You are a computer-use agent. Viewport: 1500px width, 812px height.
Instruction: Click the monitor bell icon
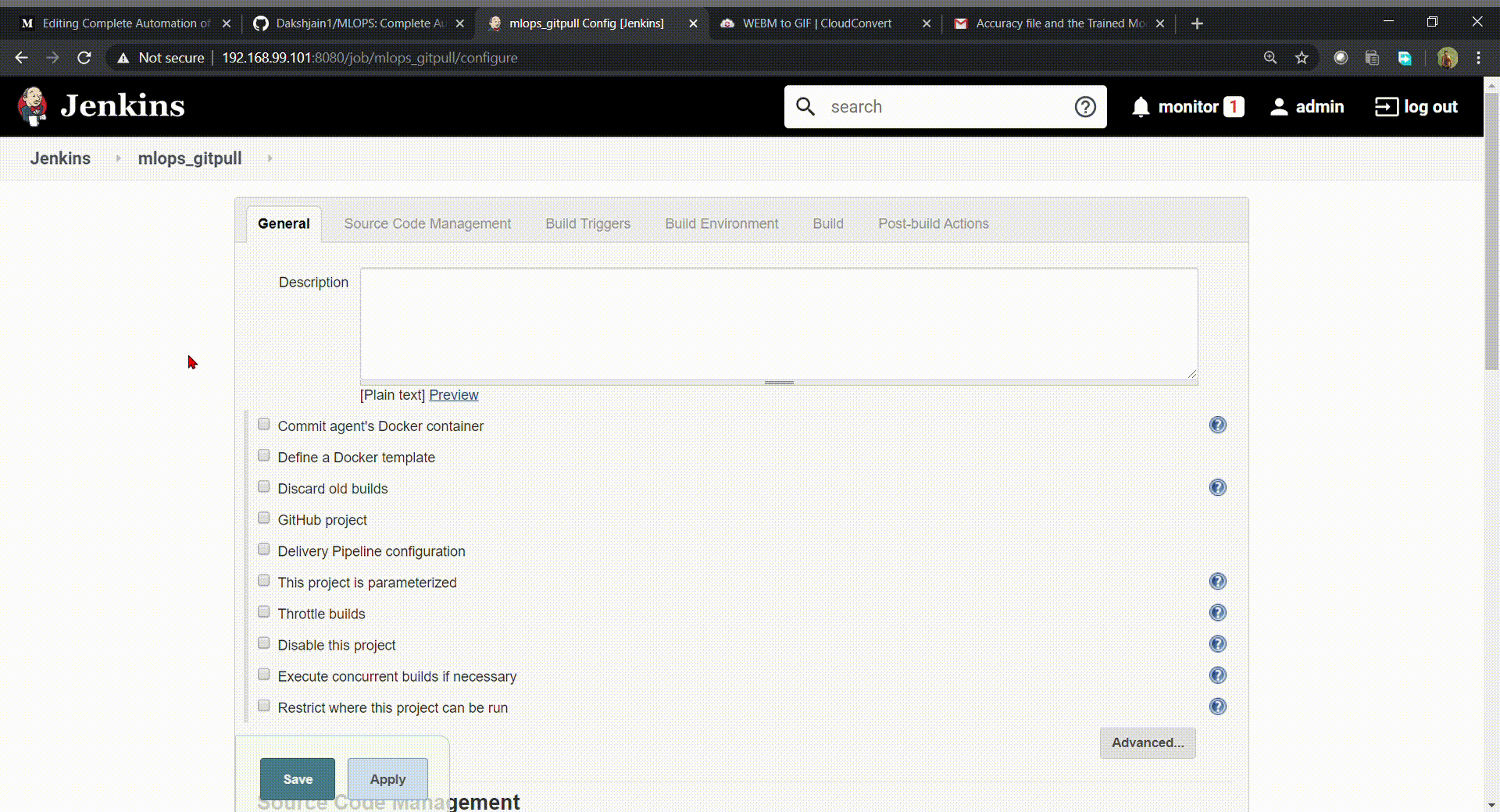click(1141, 107)
